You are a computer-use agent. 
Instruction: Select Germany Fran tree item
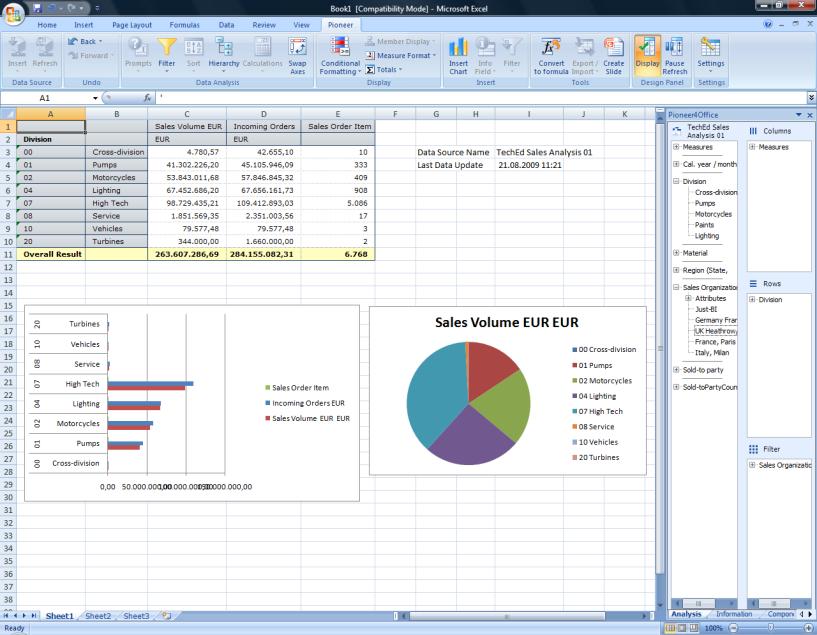click(x=716, y=320)
